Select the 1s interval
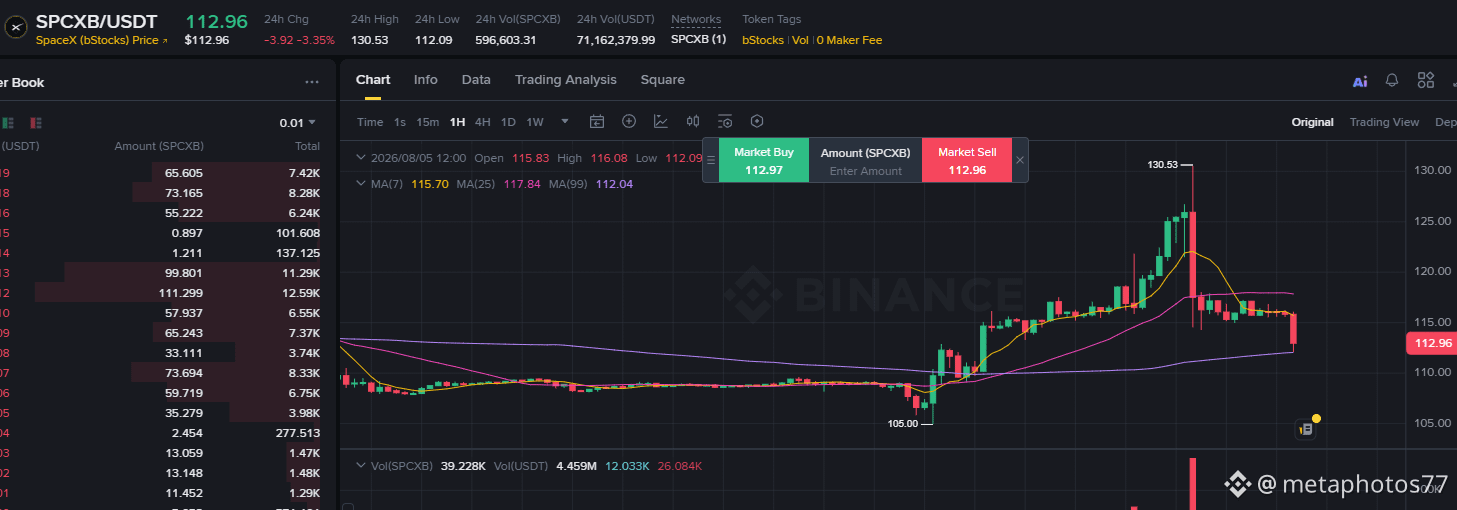1457x510 pixels. tap(400, 122)
